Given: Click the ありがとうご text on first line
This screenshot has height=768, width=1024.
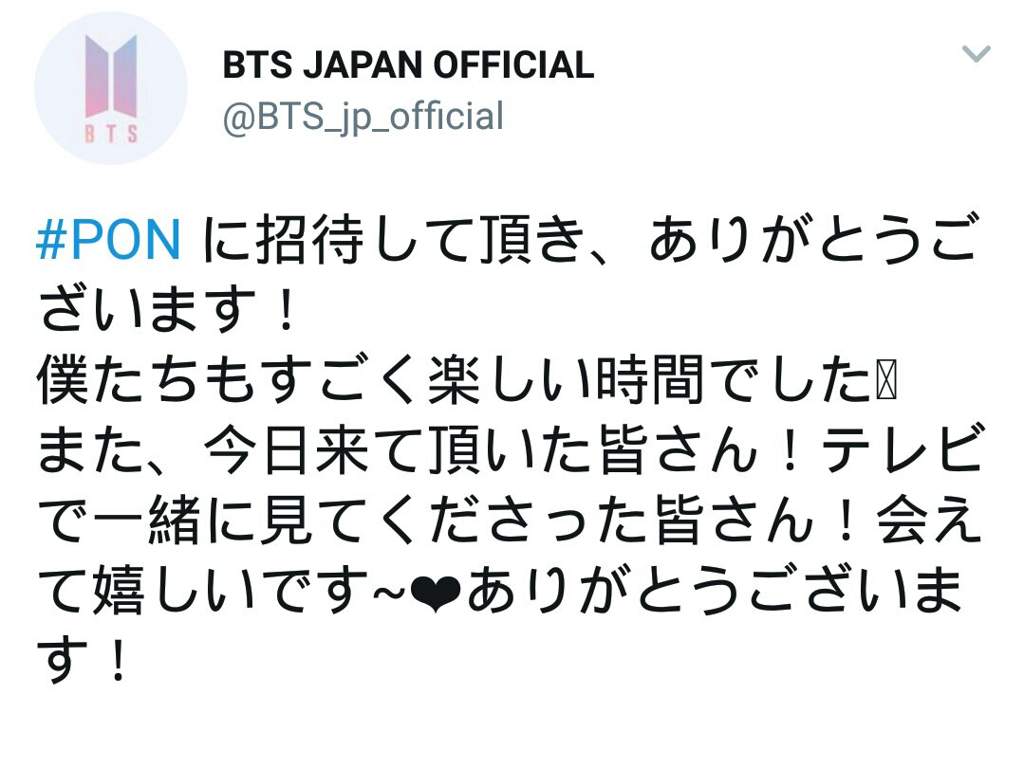Looking at the screenshot, I should coord(814,240).
